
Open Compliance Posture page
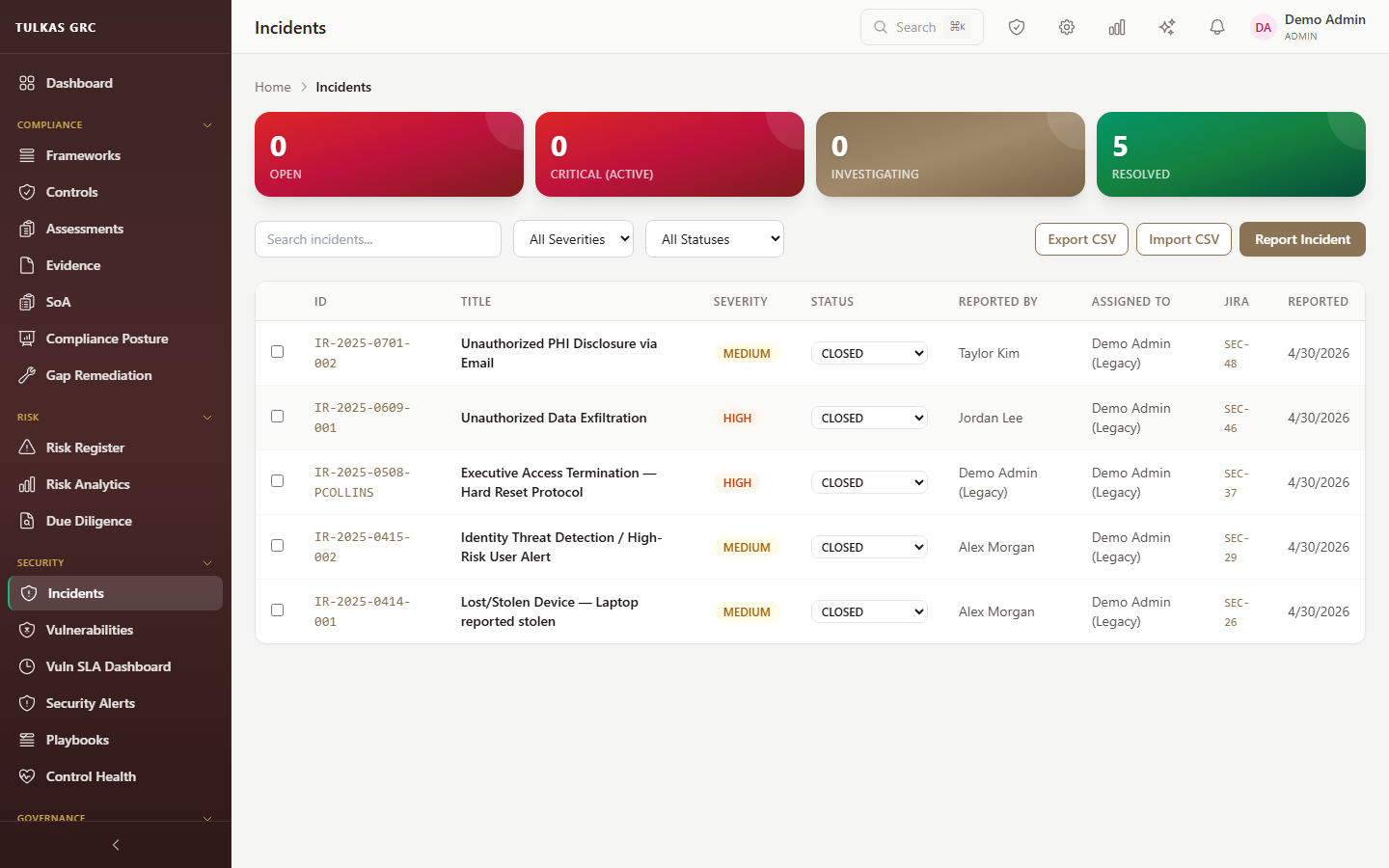click(116, 339)
